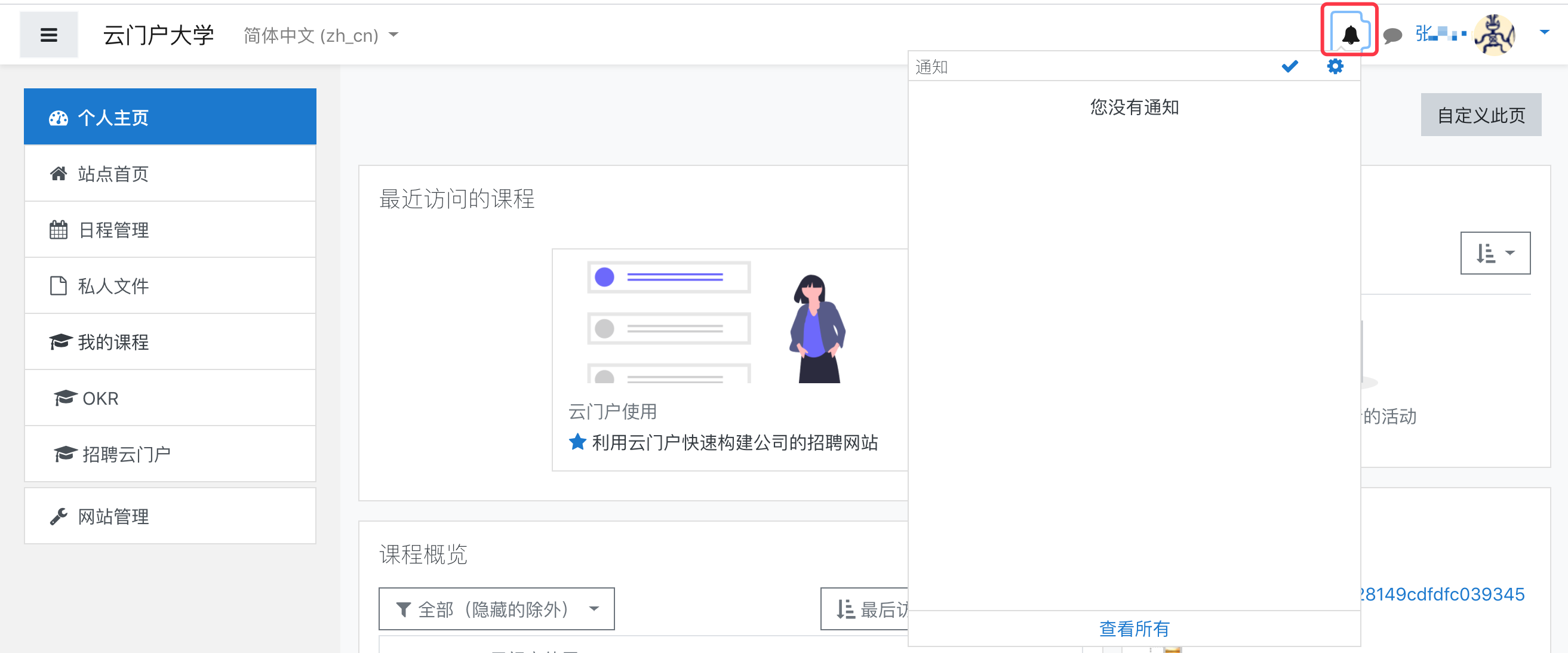This screenshot has height=653, width=1568.
Task: Click the dashboard icon beside 个人主页
Action: tap(59, 118)
